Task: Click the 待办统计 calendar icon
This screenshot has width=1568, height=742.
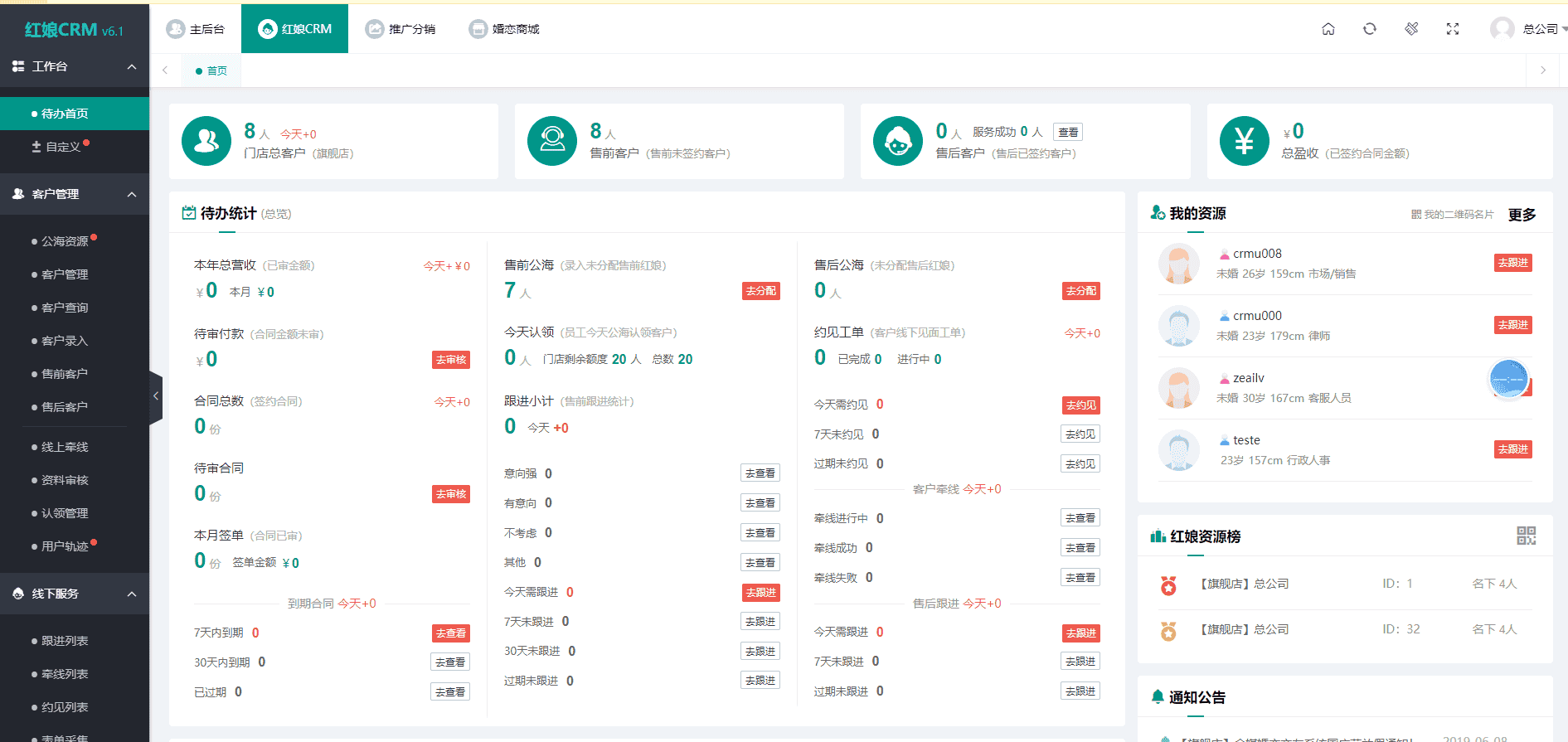Action: pyautogui.click(x=189, y=213)
